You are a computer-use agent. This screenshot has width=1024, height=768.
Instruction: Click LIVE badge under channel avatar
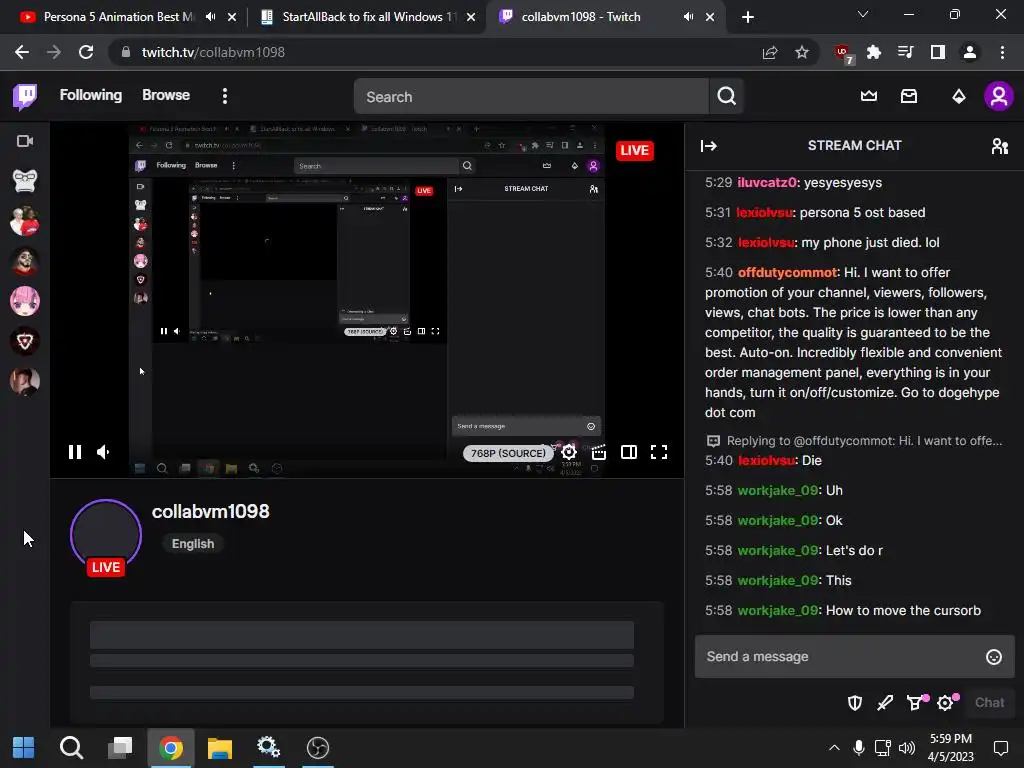pyautogui.click(x=106, y=567)
